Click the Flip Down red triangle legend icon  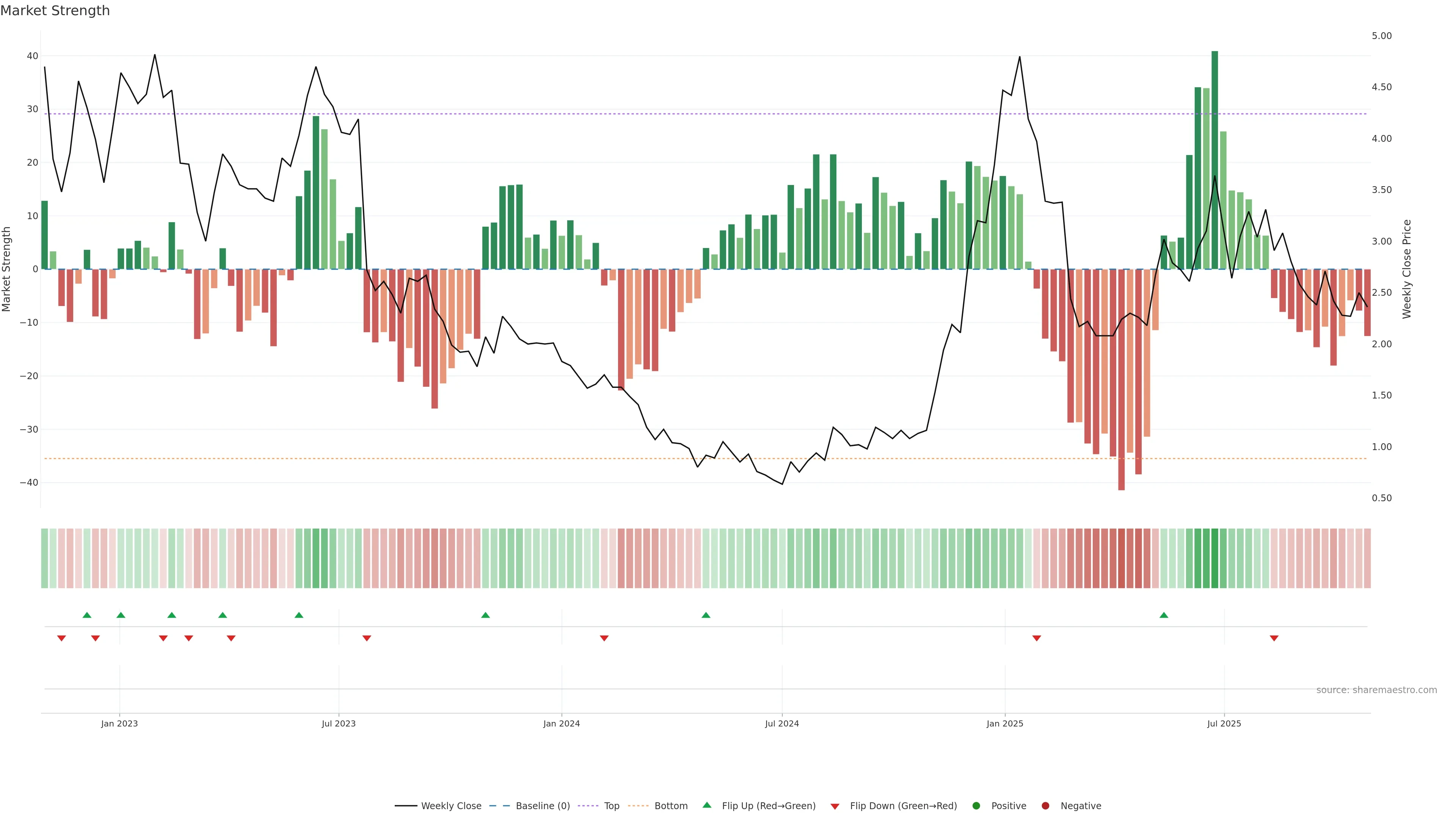click(x=835, y=806)
